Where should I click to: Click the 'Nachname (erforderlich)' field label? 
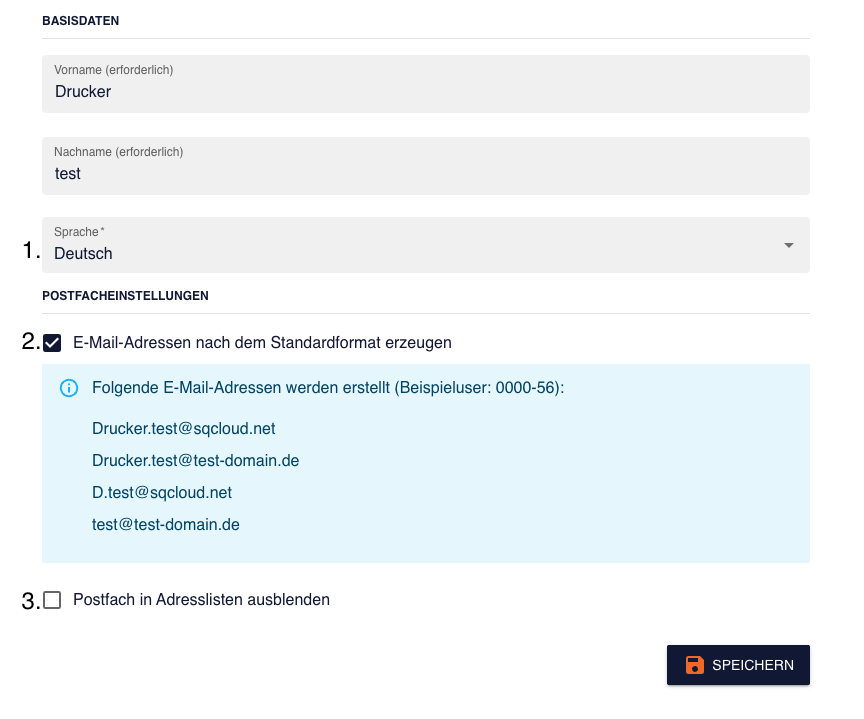118,152
